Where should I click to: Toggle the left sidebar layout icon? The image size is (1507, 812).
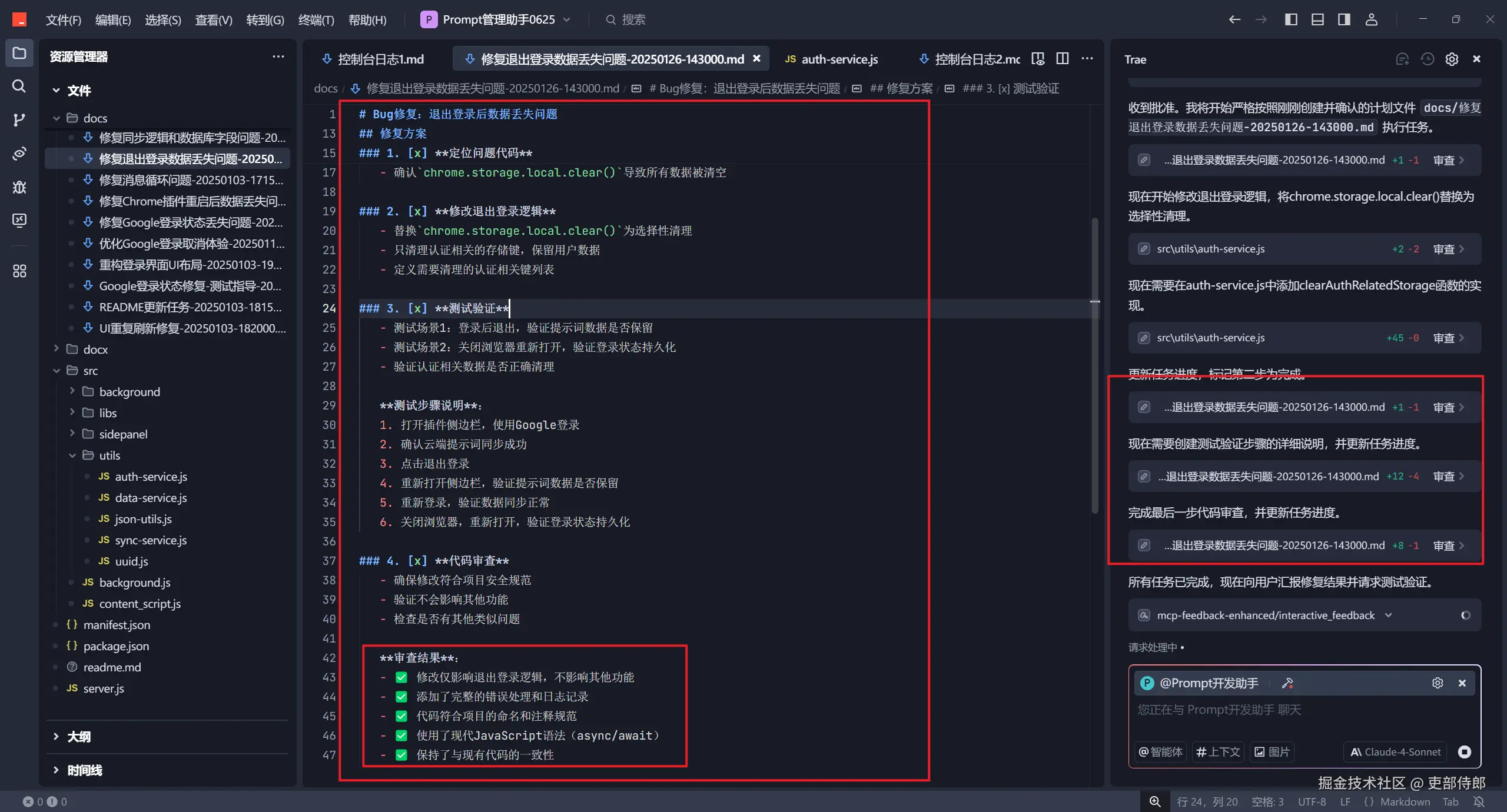[x=1291, y=19]
